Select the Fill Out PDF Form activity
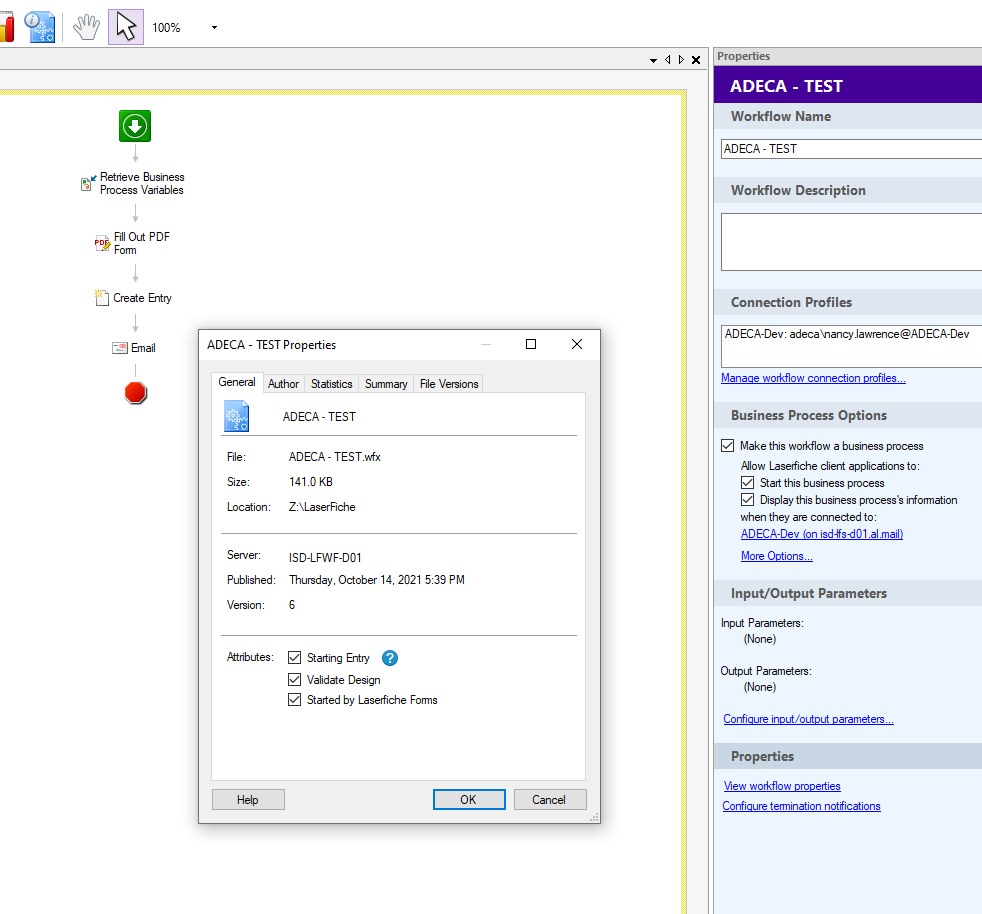 click(x=102, y=243)
